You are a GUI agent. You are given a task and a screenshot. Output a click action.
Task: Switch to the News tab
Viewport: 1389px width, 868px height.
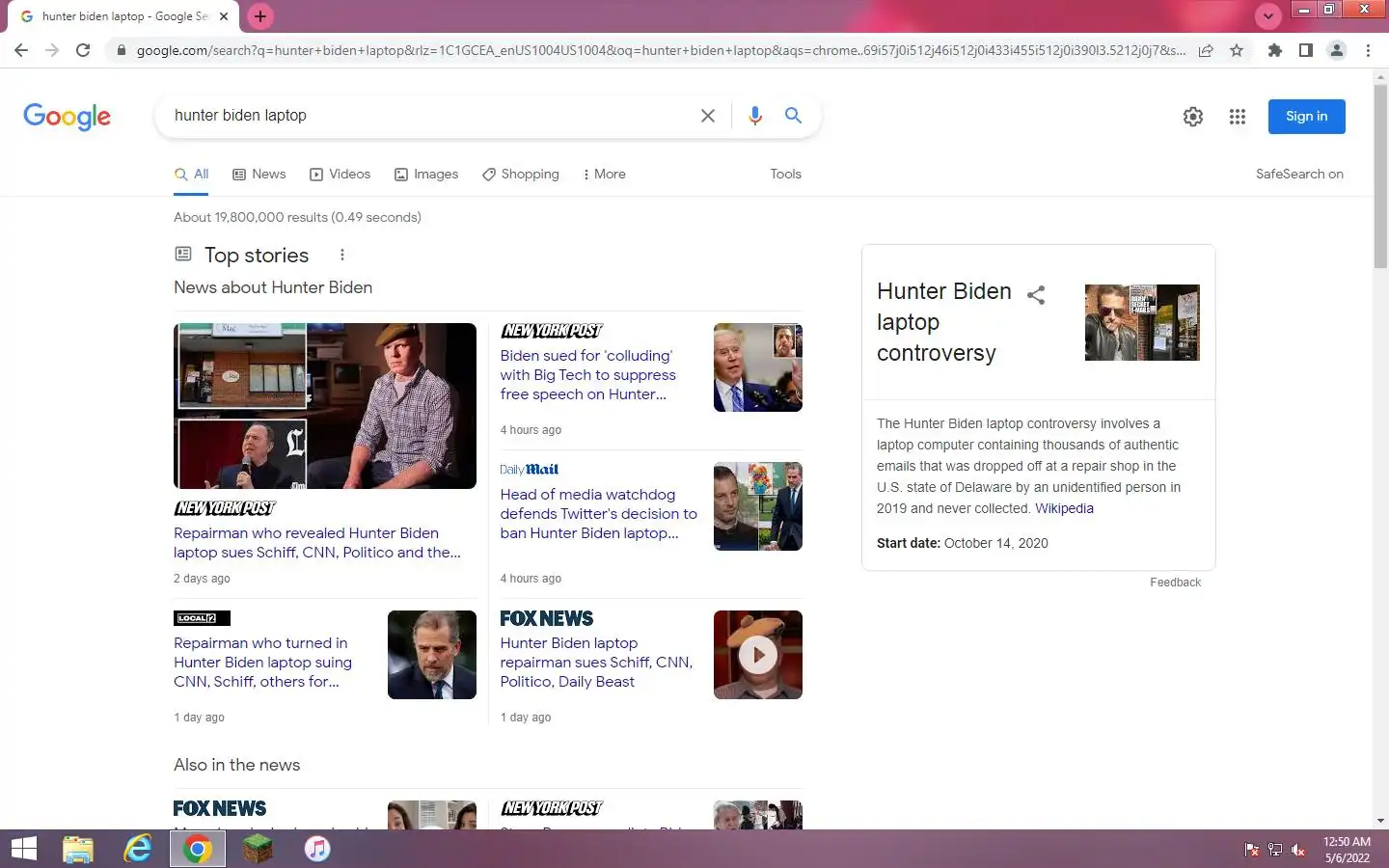259,175
